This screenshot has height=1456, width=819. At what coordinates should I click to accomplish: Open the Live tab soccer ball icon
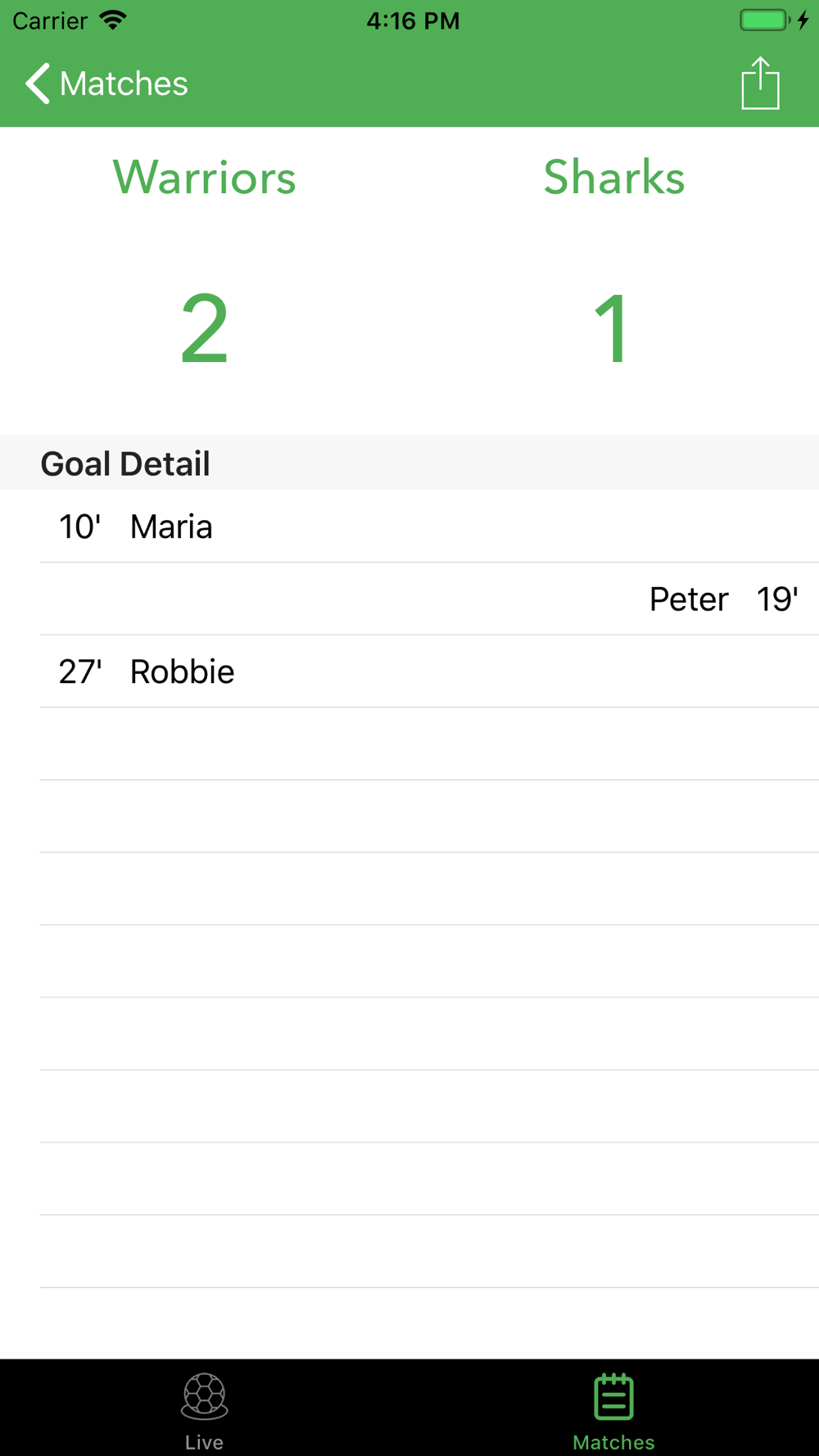pyautogui.click(x=204, y=1396)
